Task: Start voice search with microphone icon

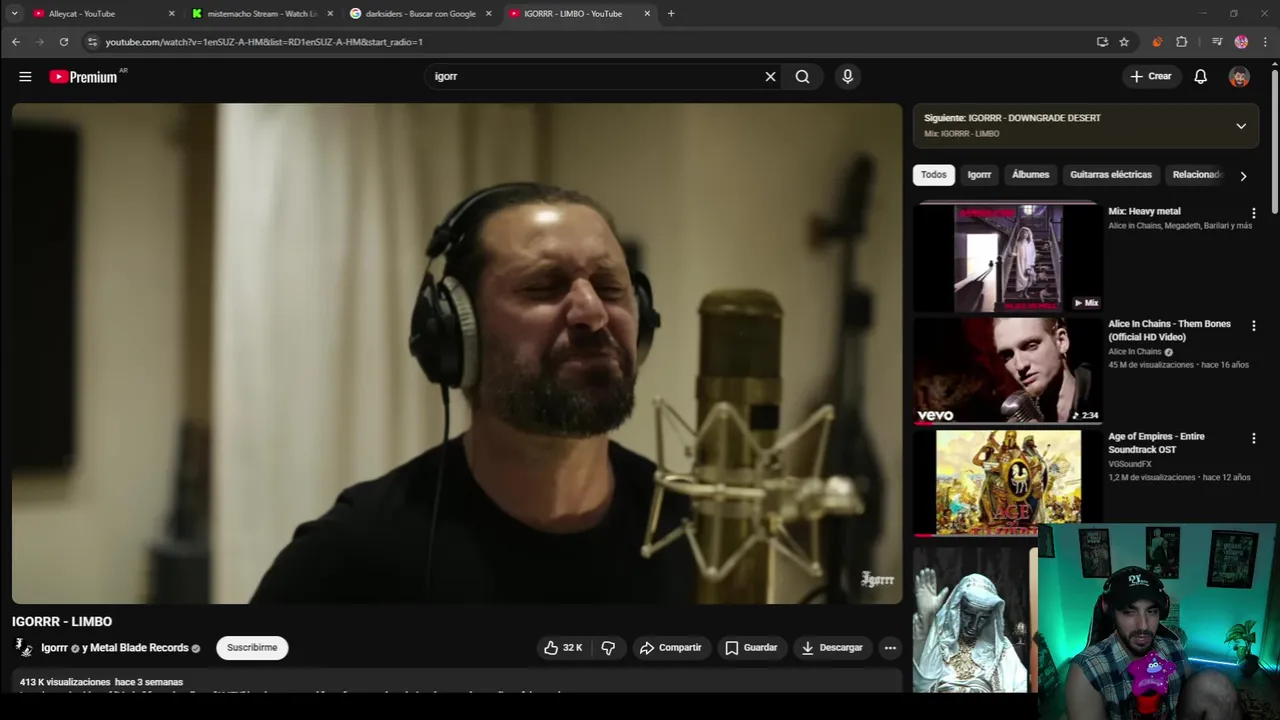Action: [x=847, y=76]
